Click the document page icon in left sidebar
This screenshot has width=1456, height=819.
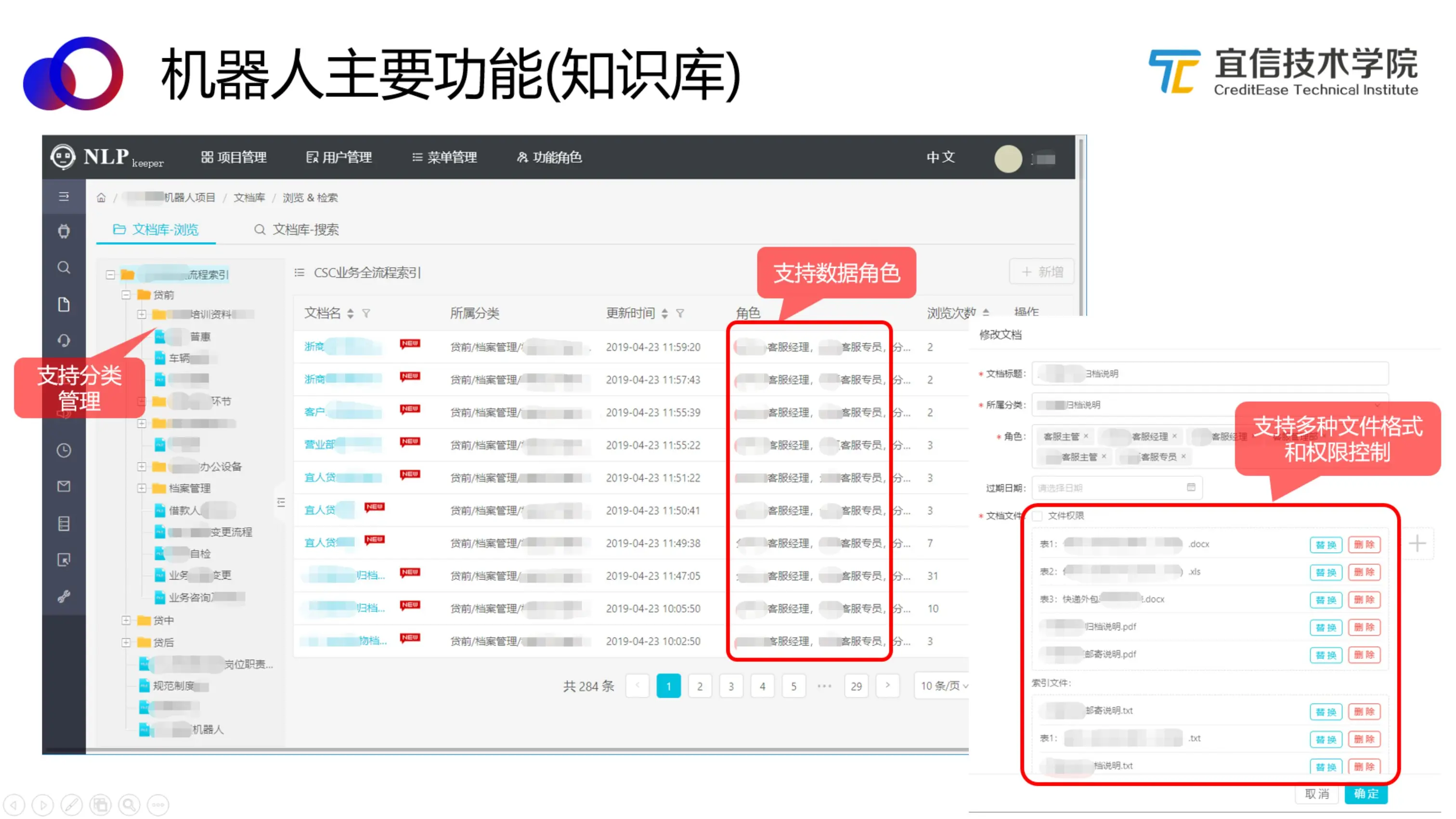(x=64, y=305)
